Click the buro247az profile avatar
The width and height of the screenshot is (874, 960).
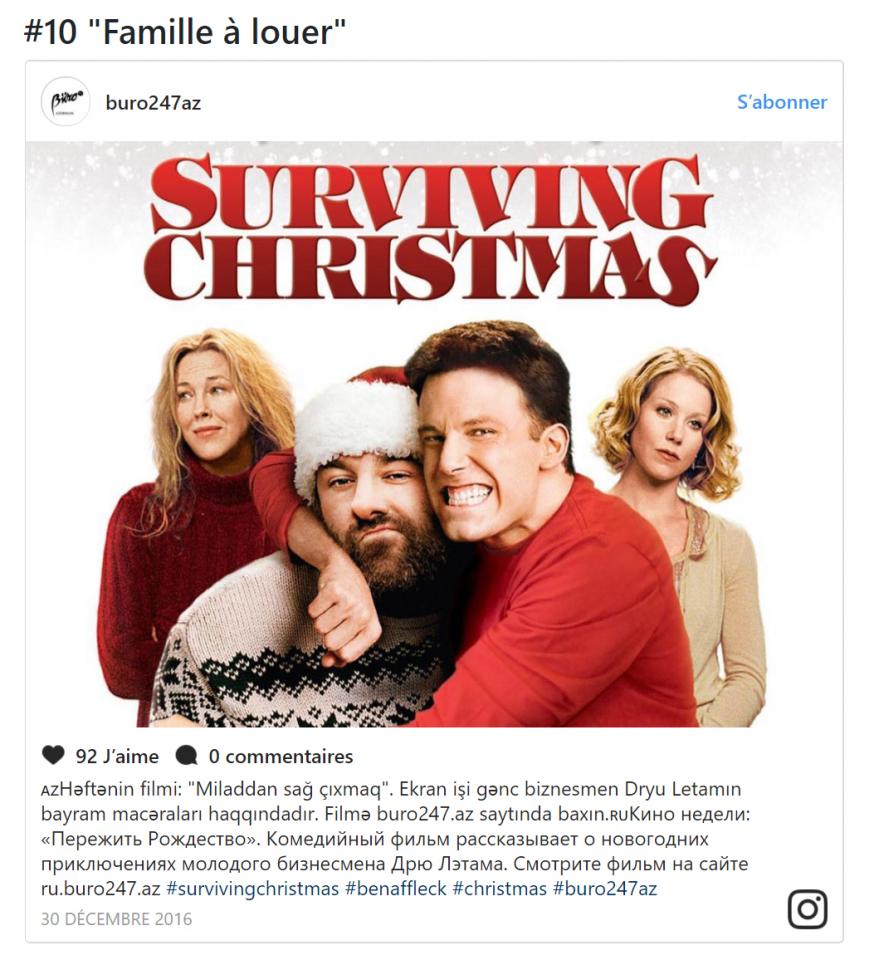tap(65, 102)
